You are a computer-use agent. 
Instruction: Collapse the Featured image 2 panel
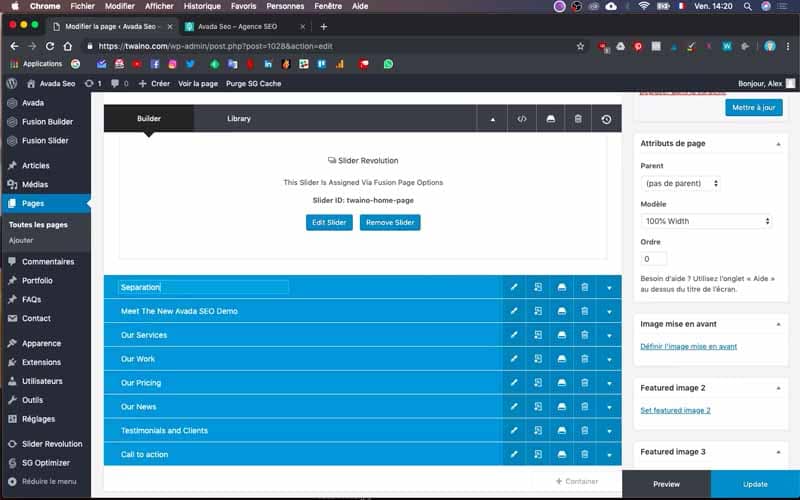[x=778, y=388]
